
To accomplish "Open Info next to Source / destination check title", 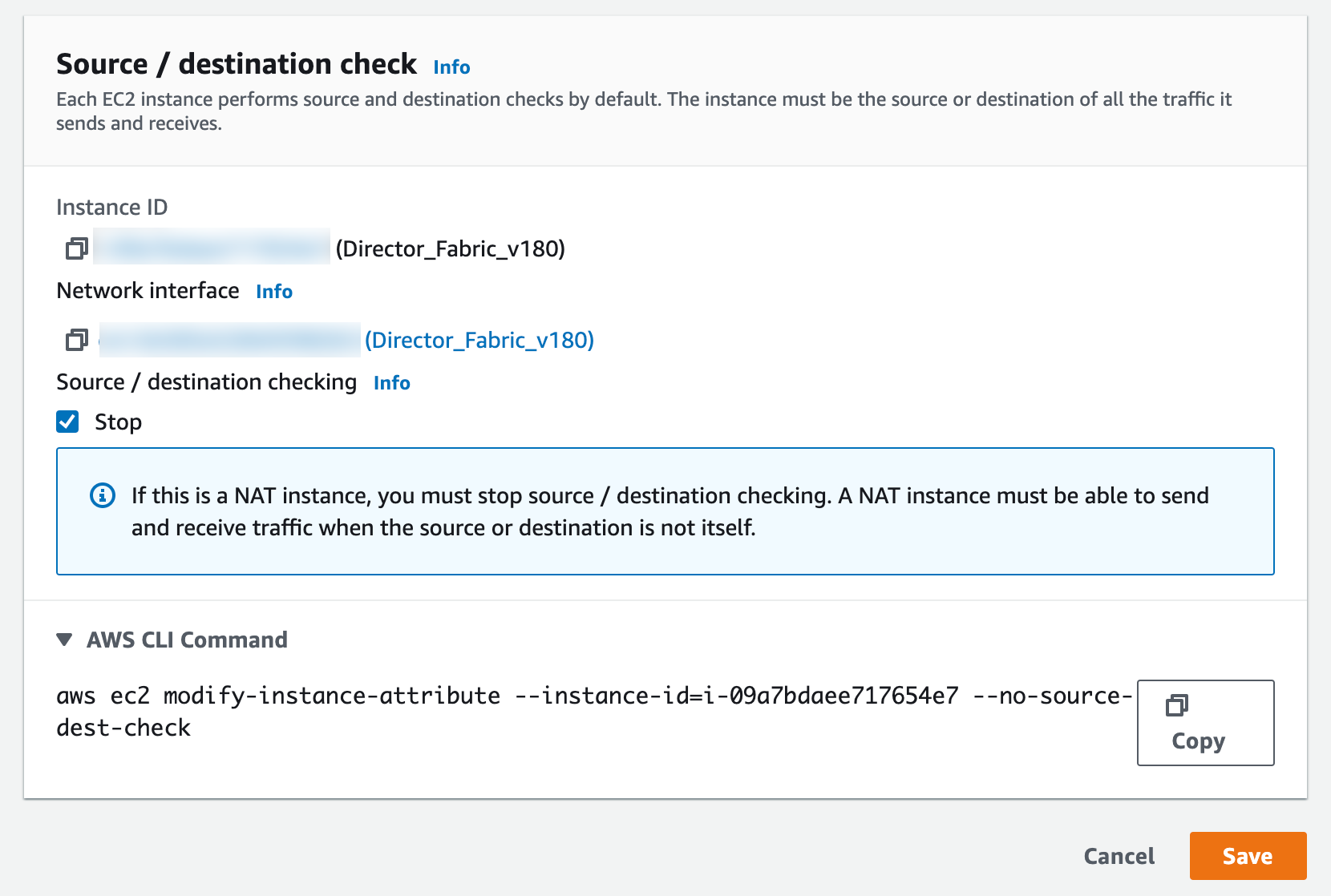I will [x=451, y=67].
